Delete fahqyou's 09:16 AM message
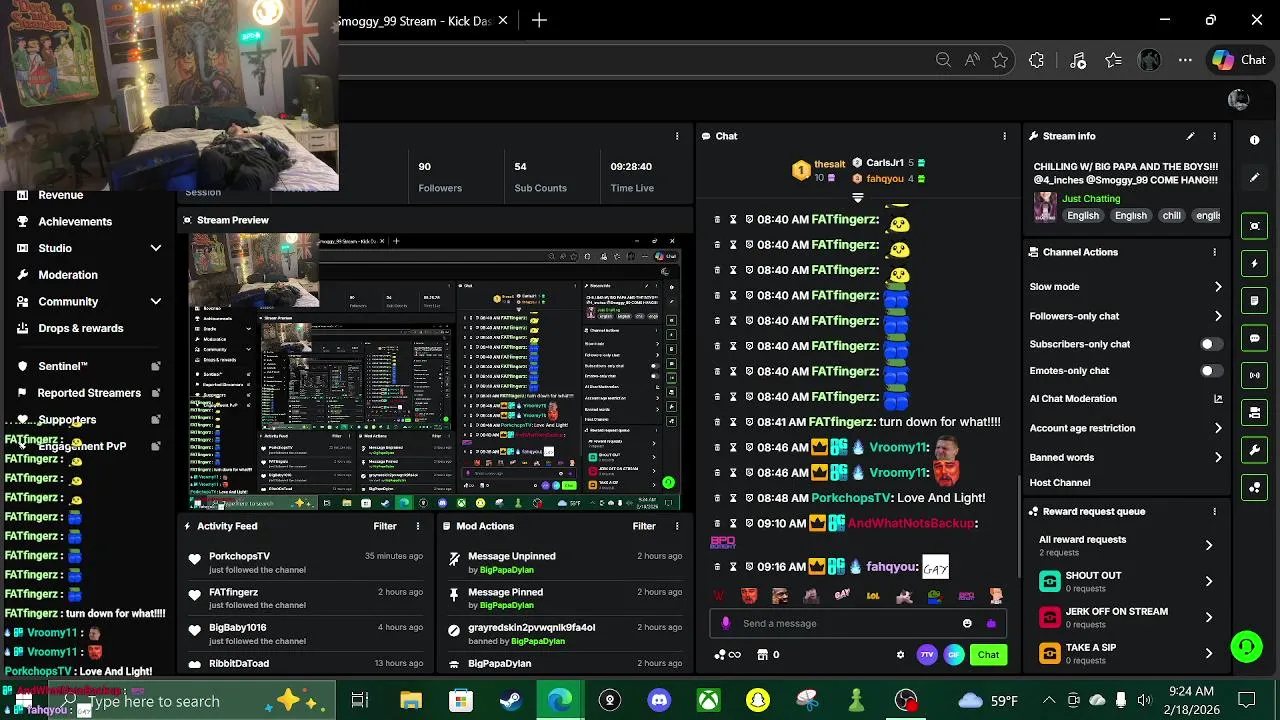 click(717, 567)
